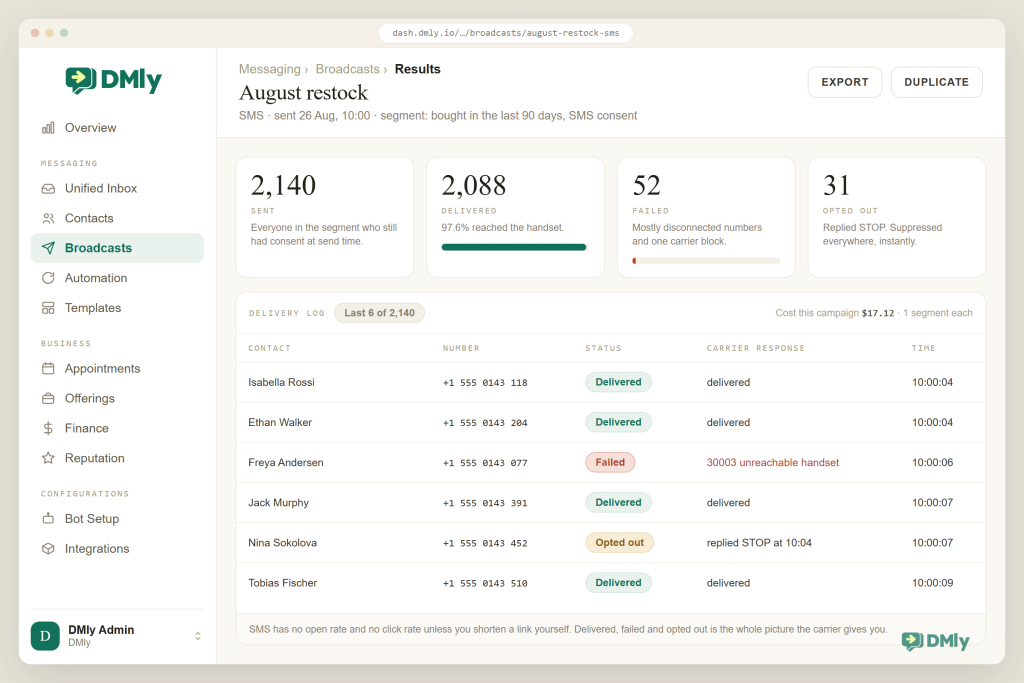Click the Last 6 of 2,140 pill
This screenshot has width=1024, height=683.
(379, 313)
